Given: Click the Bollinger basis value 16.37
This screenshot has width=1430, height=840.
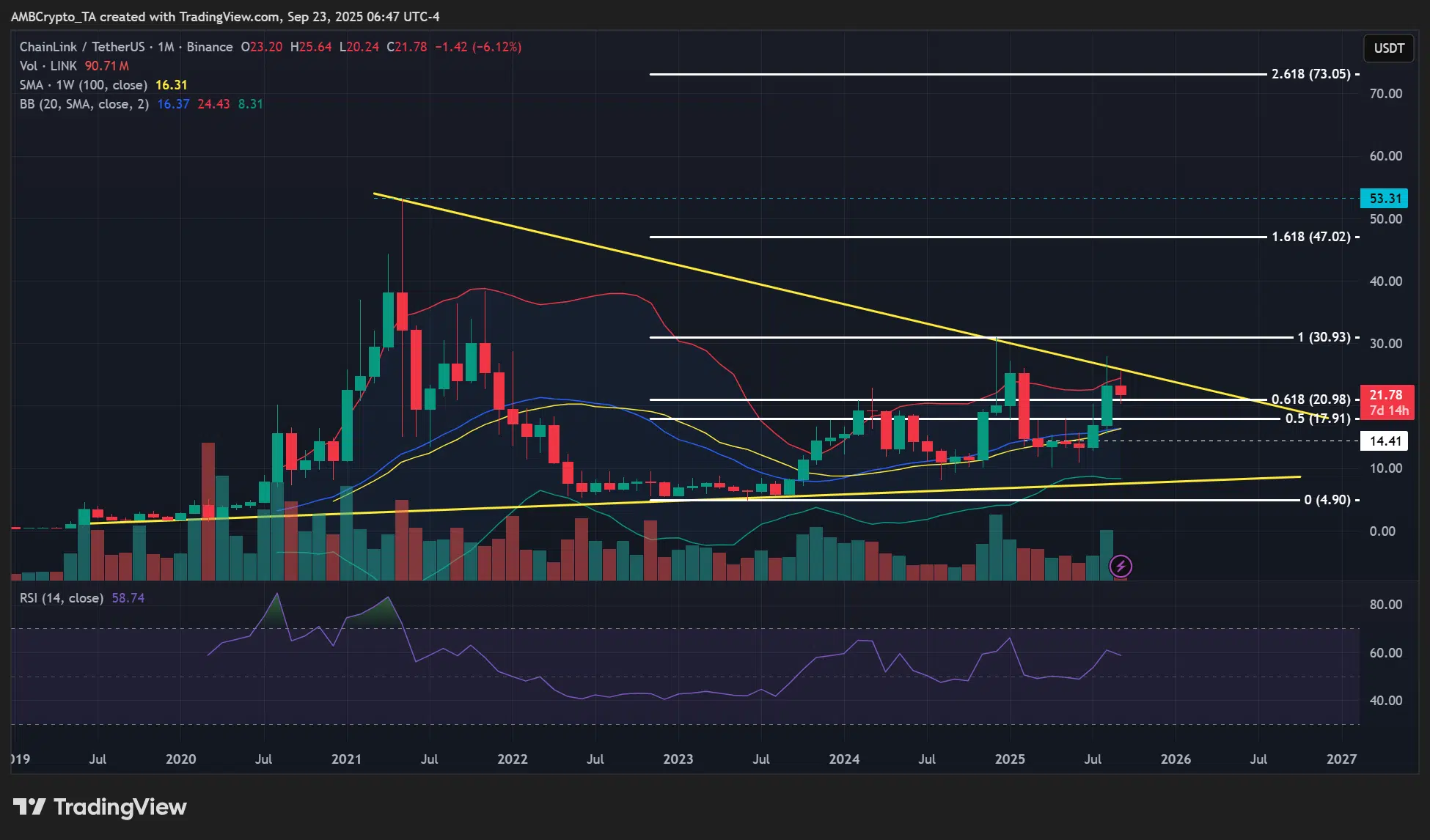Looking at the screenshot, I should click(x=174, y=104).
